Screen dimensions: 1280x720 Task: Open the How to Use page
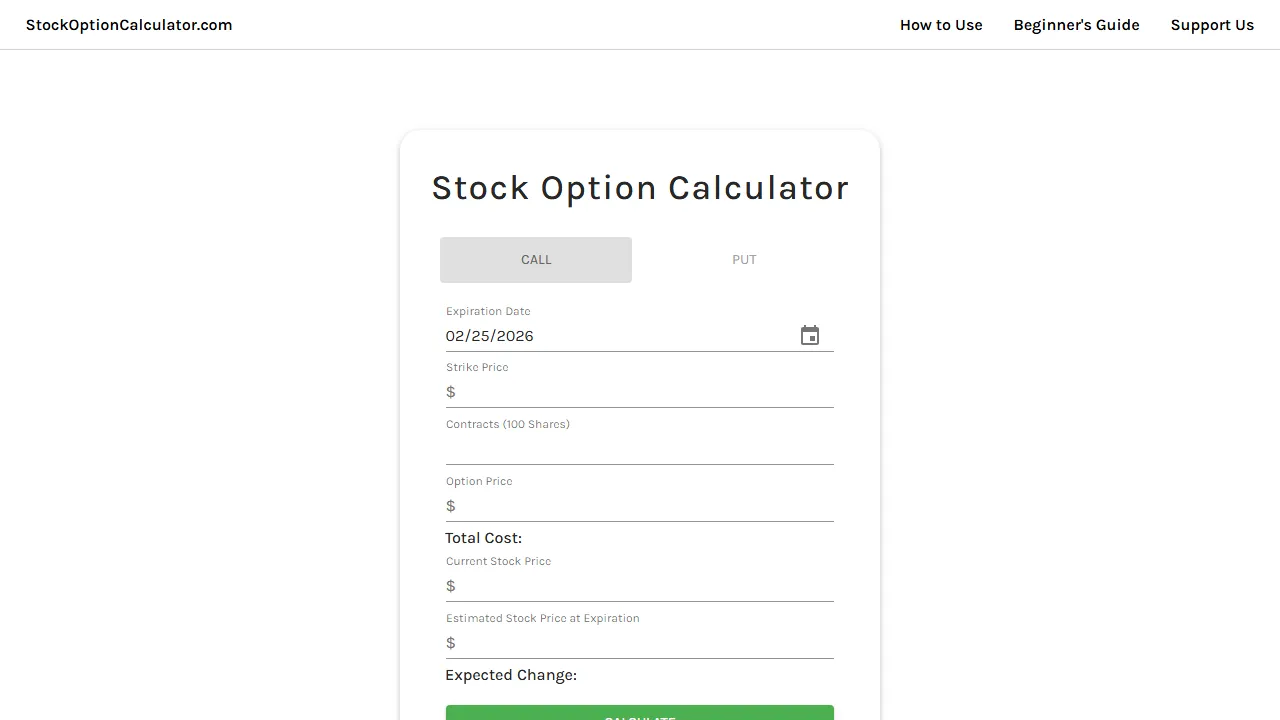point(940,25)
